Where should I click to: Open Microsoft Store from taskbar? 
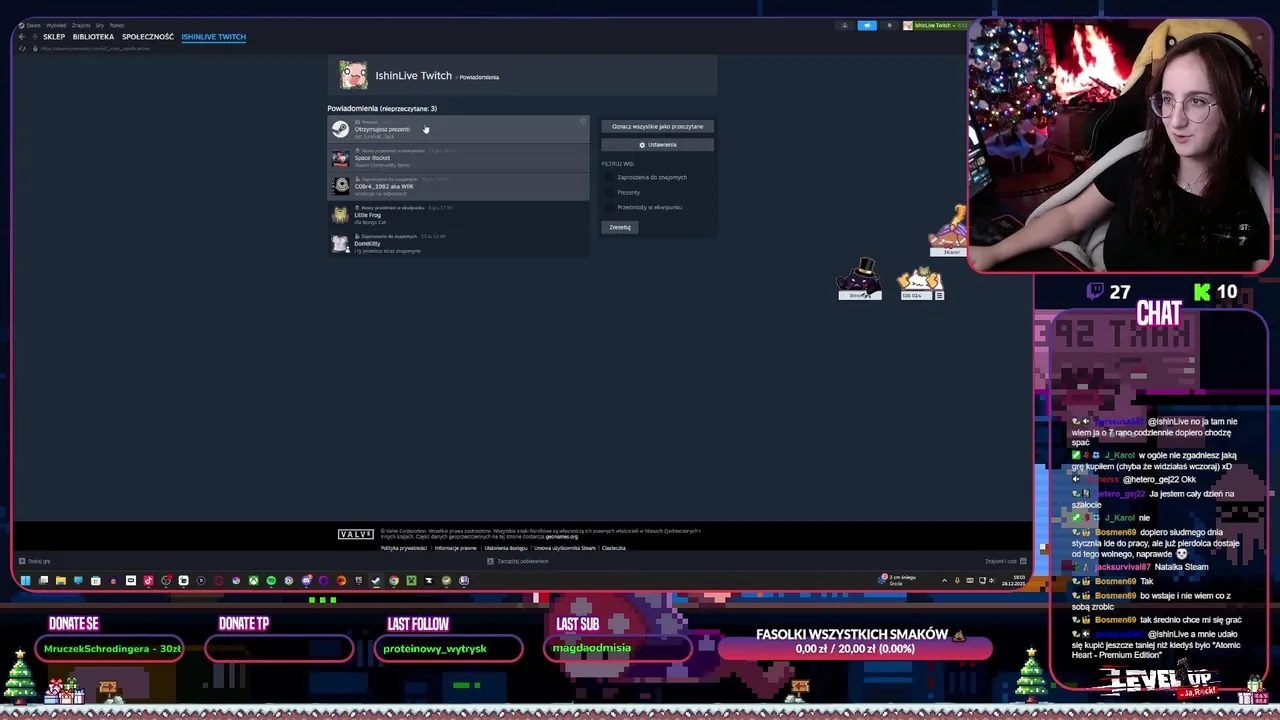95,580
